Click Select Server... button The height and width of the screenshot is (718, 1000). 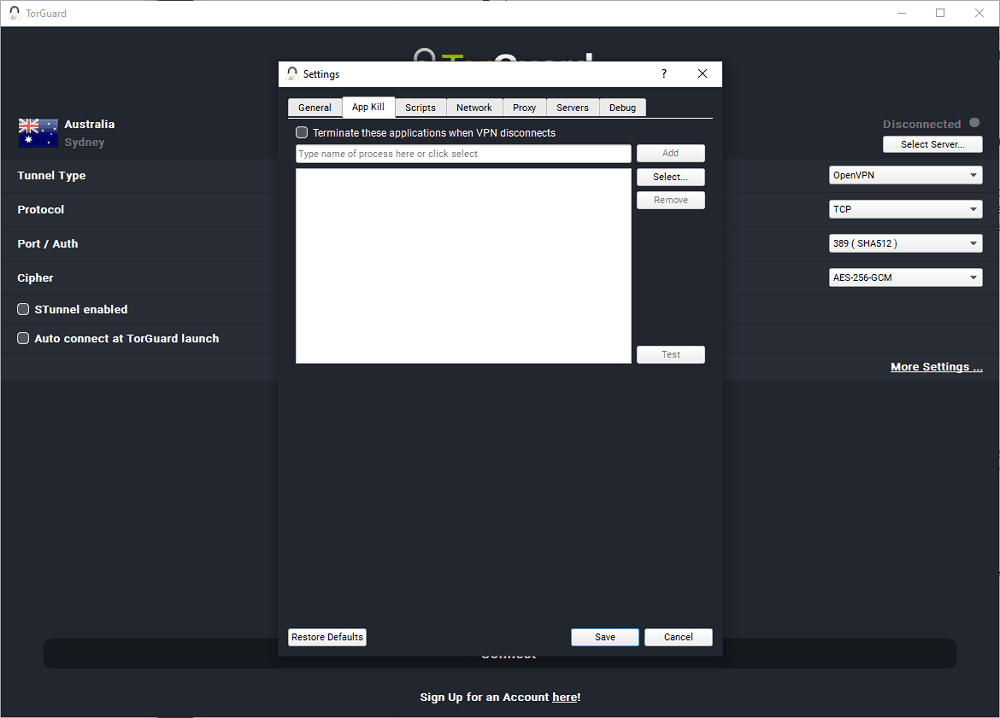(932, 145)
